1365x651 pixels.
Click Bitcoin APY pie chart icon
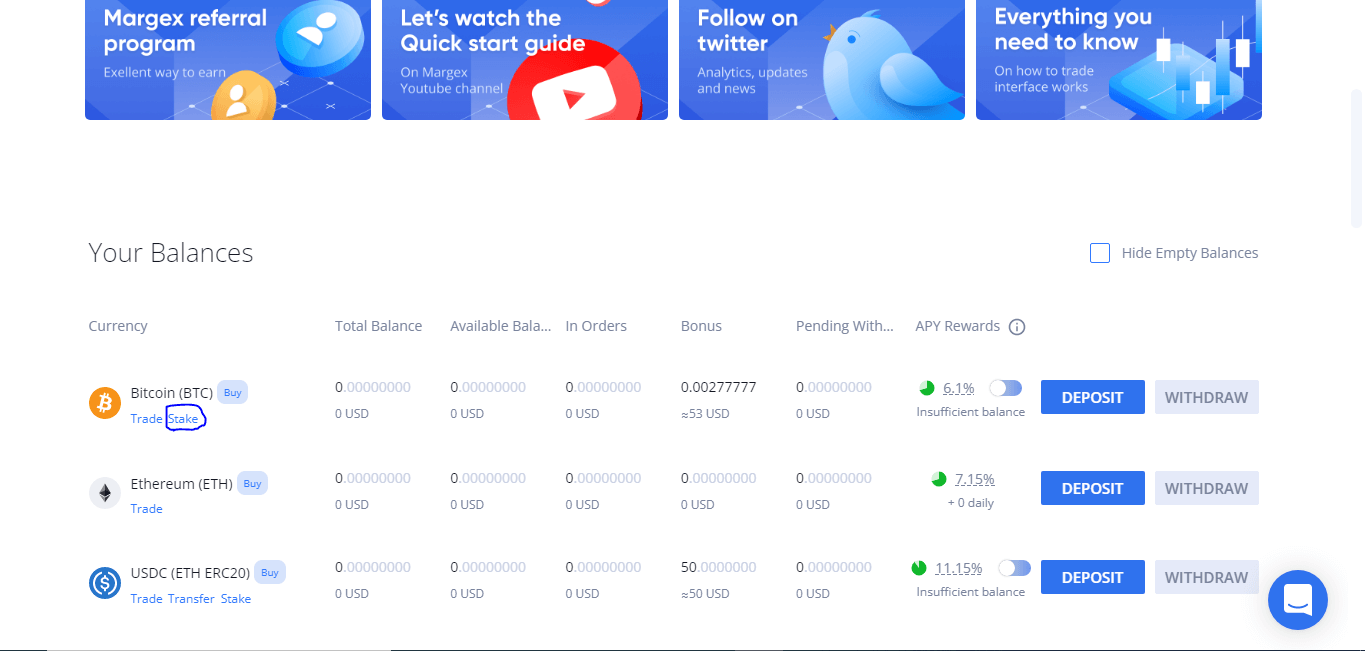927,388
